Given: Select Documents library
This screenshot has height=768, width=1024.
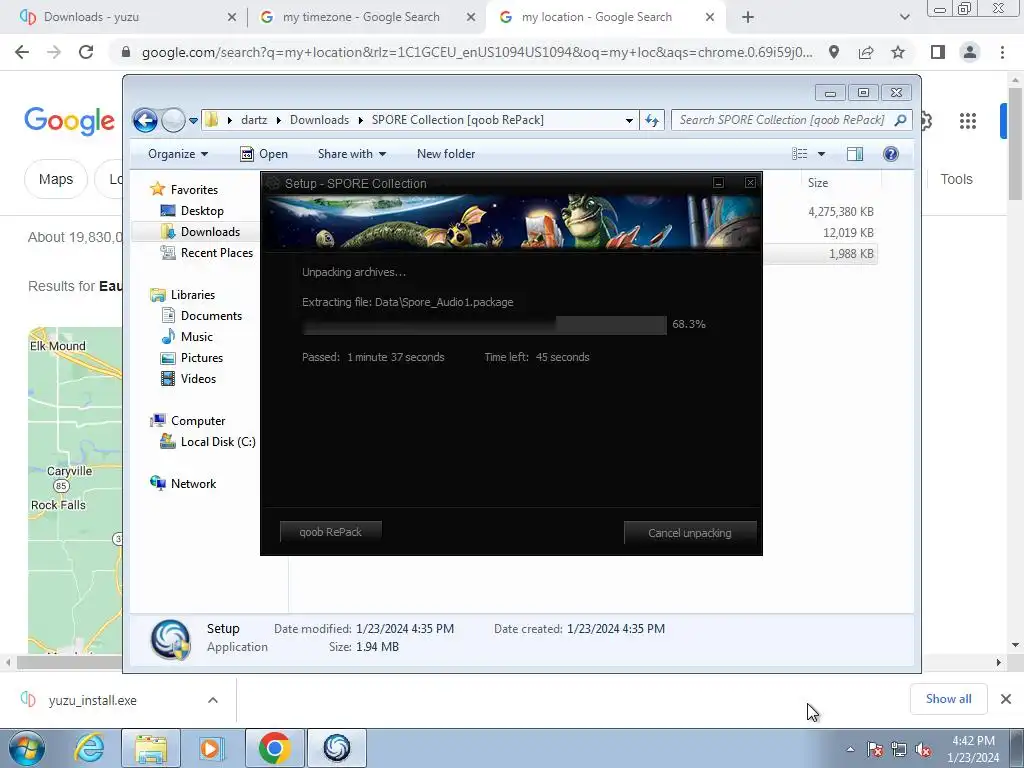Looking at the screenshot, I should tap(202, 316).
